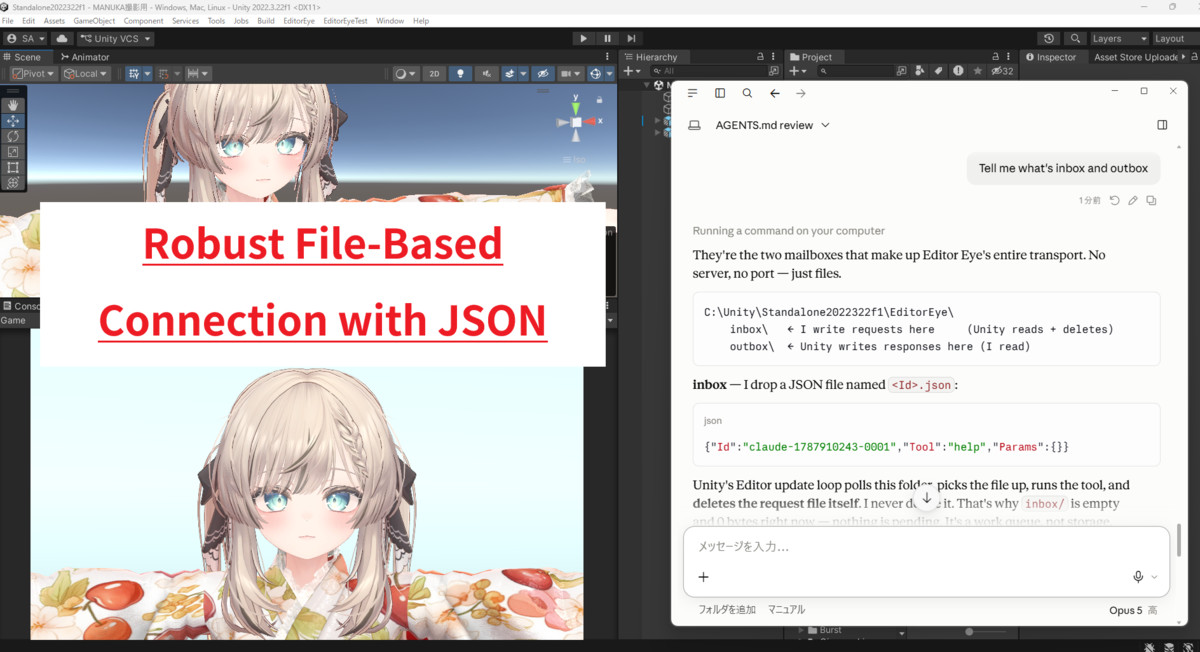Click the message input field

(925, 546)
